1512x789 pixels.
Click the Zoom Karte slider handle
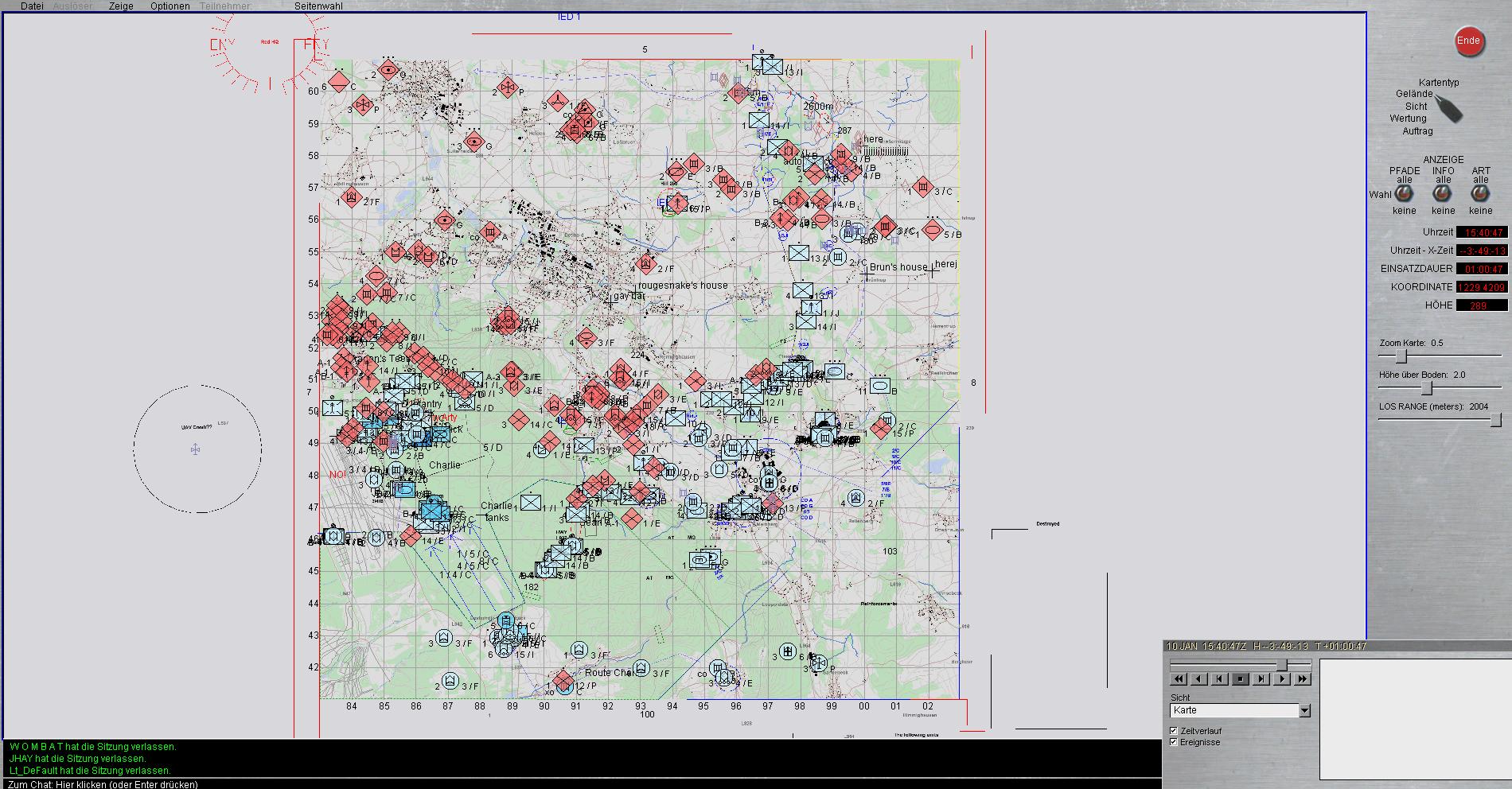tap(1401, 356)
